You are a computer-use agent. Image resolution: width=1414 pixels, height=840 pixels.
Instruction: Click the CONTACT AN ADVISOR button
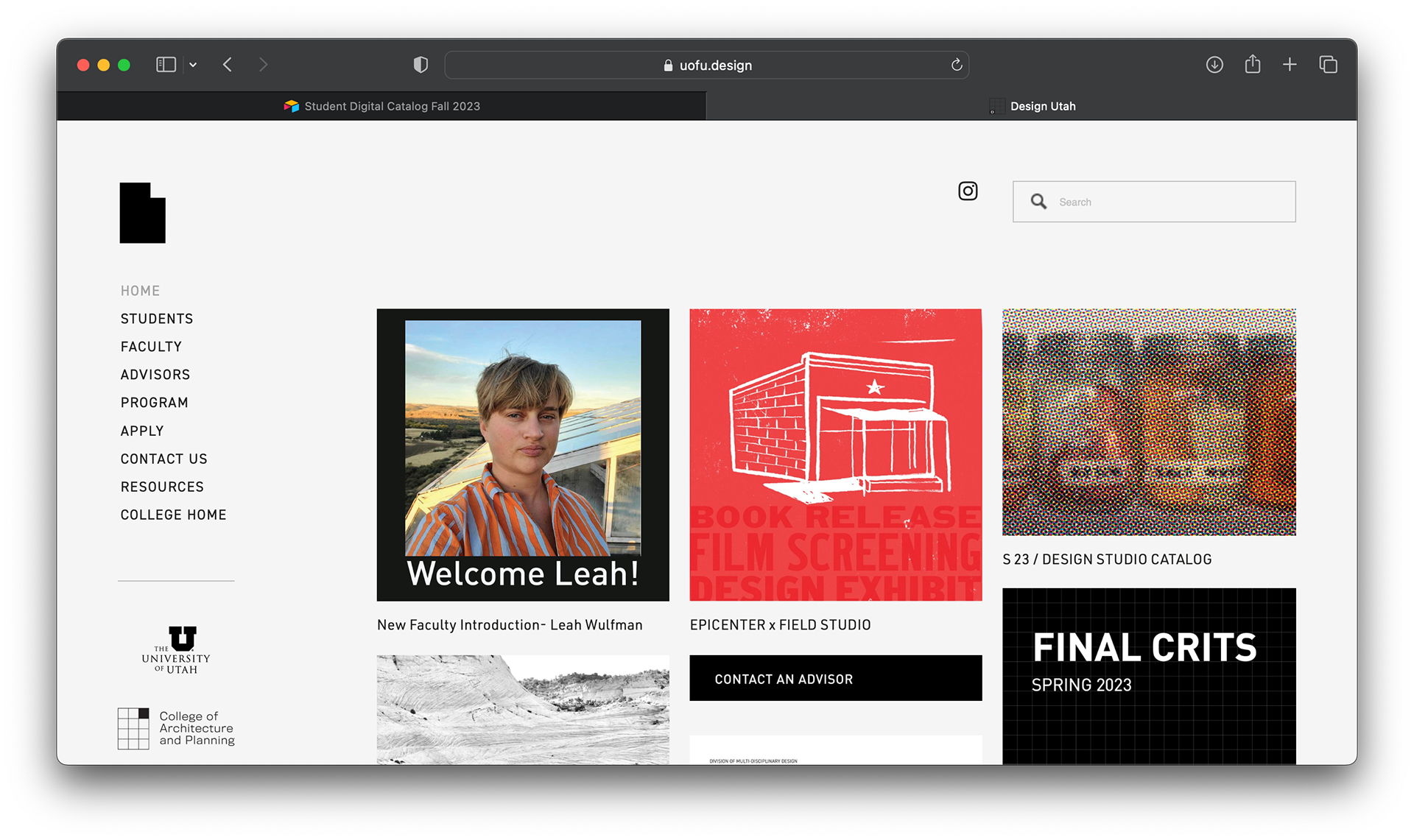click(x=835, y=678)
